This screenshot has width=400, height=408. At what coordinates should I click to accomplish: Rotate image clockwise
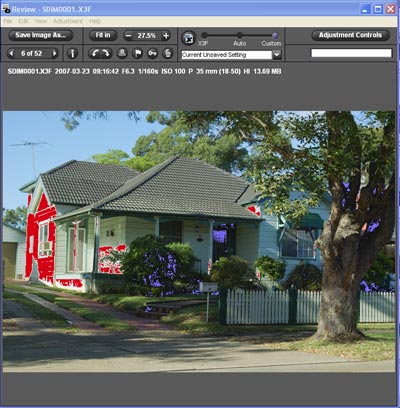[x=106, y=53]
